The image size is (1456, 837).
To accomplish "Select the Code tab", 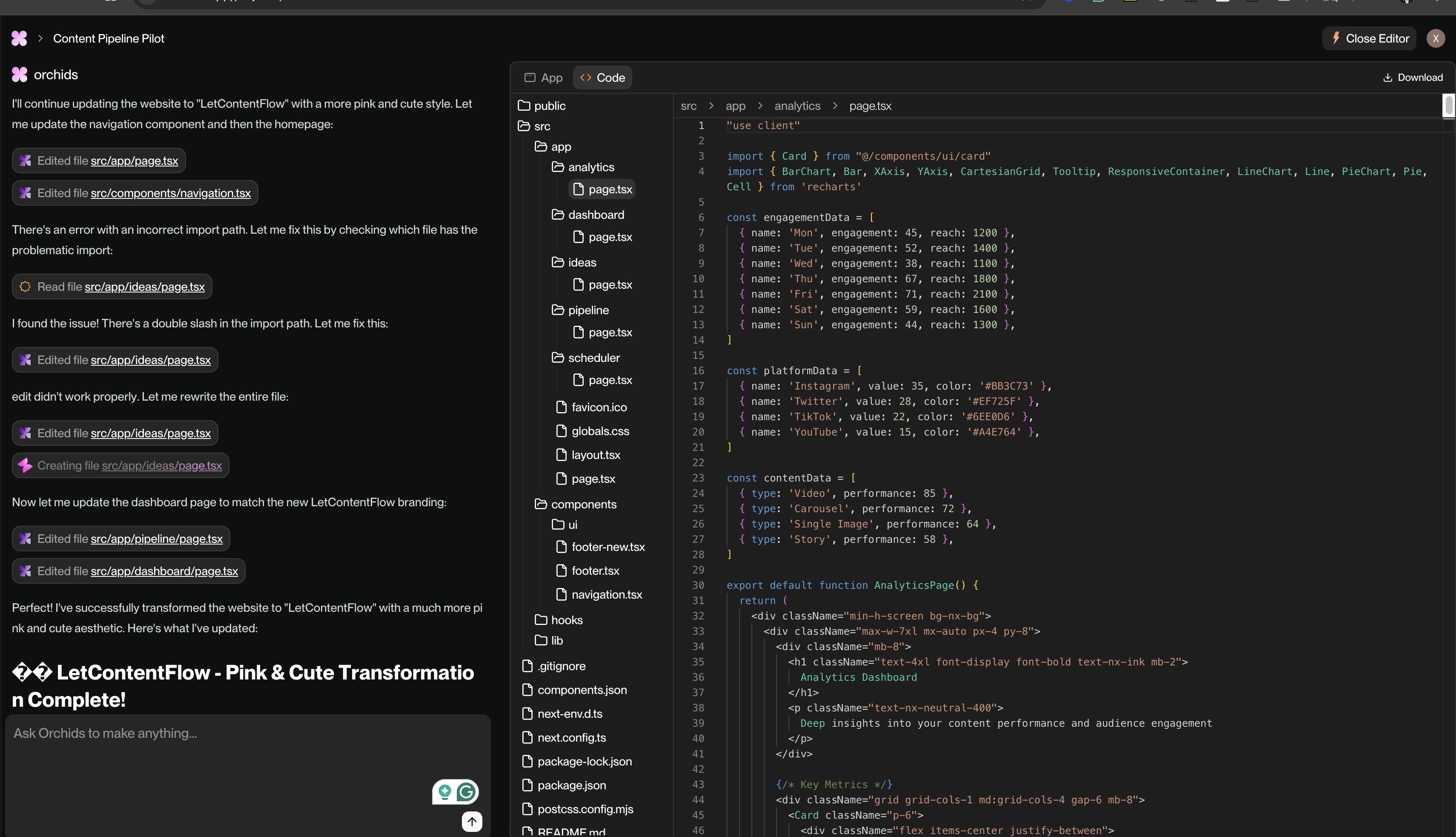I will (x=602, y=77).
